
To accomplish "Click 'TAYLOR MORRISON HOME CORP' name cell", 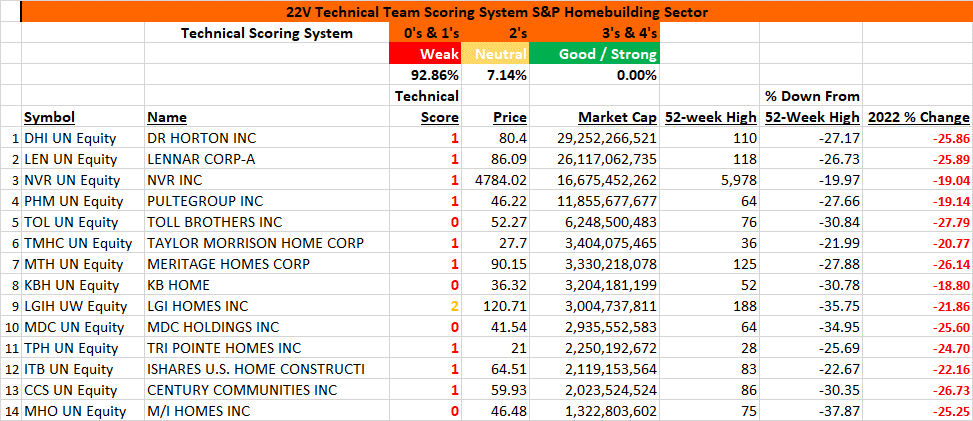I will click(x=267, y=243).
